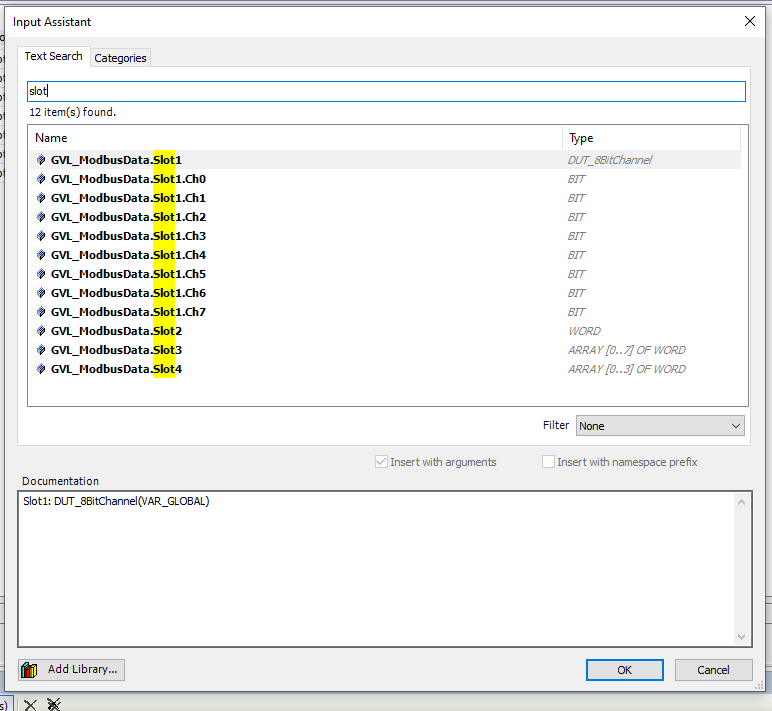Click Slot1: DUT_8BitChannel(VAR_GLOBAL) documentation text

[116, 501]
